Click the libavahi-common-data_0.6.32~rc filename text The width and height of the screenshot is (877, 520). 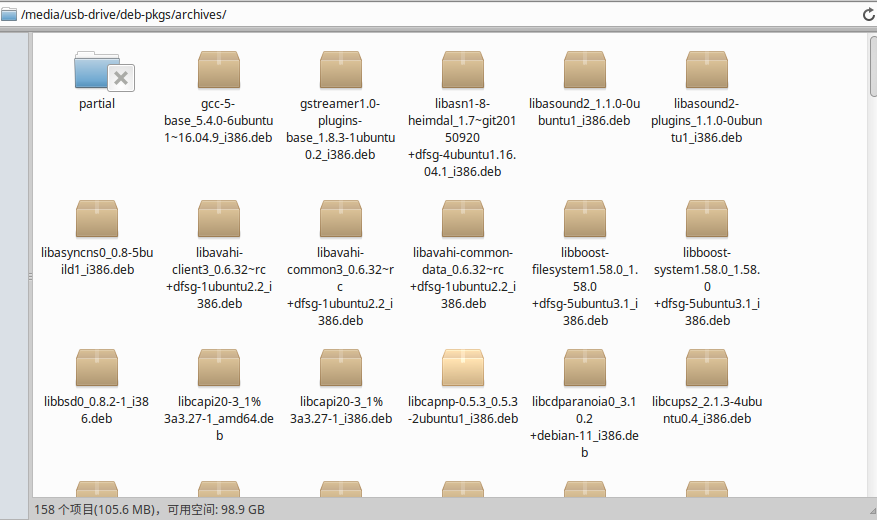pos(463,278)
